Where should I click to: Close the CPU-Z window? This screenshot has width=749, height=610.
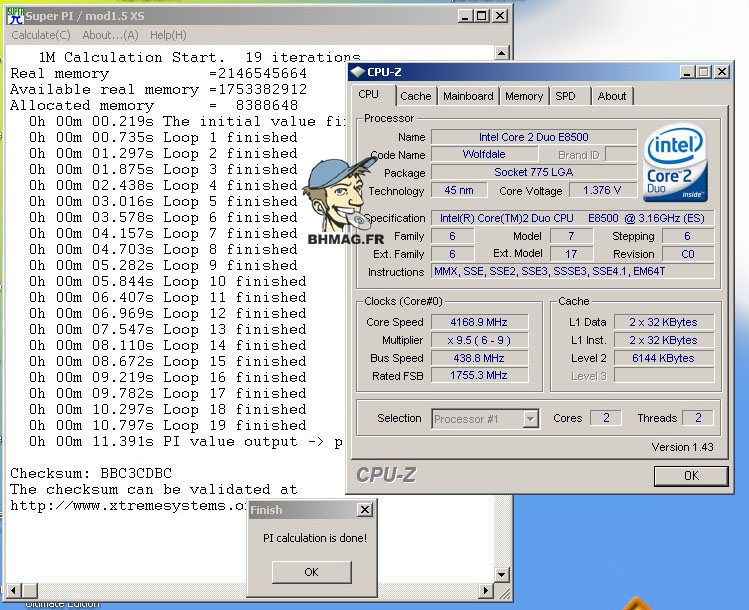click(x=722, y=72)
